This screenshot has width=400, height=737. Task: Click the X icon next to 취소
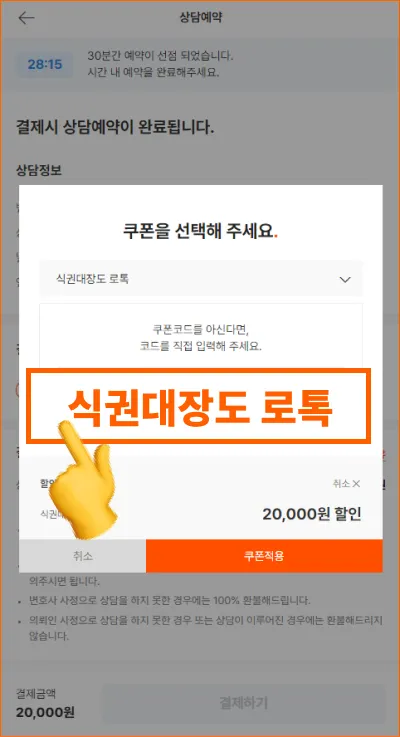356,484
